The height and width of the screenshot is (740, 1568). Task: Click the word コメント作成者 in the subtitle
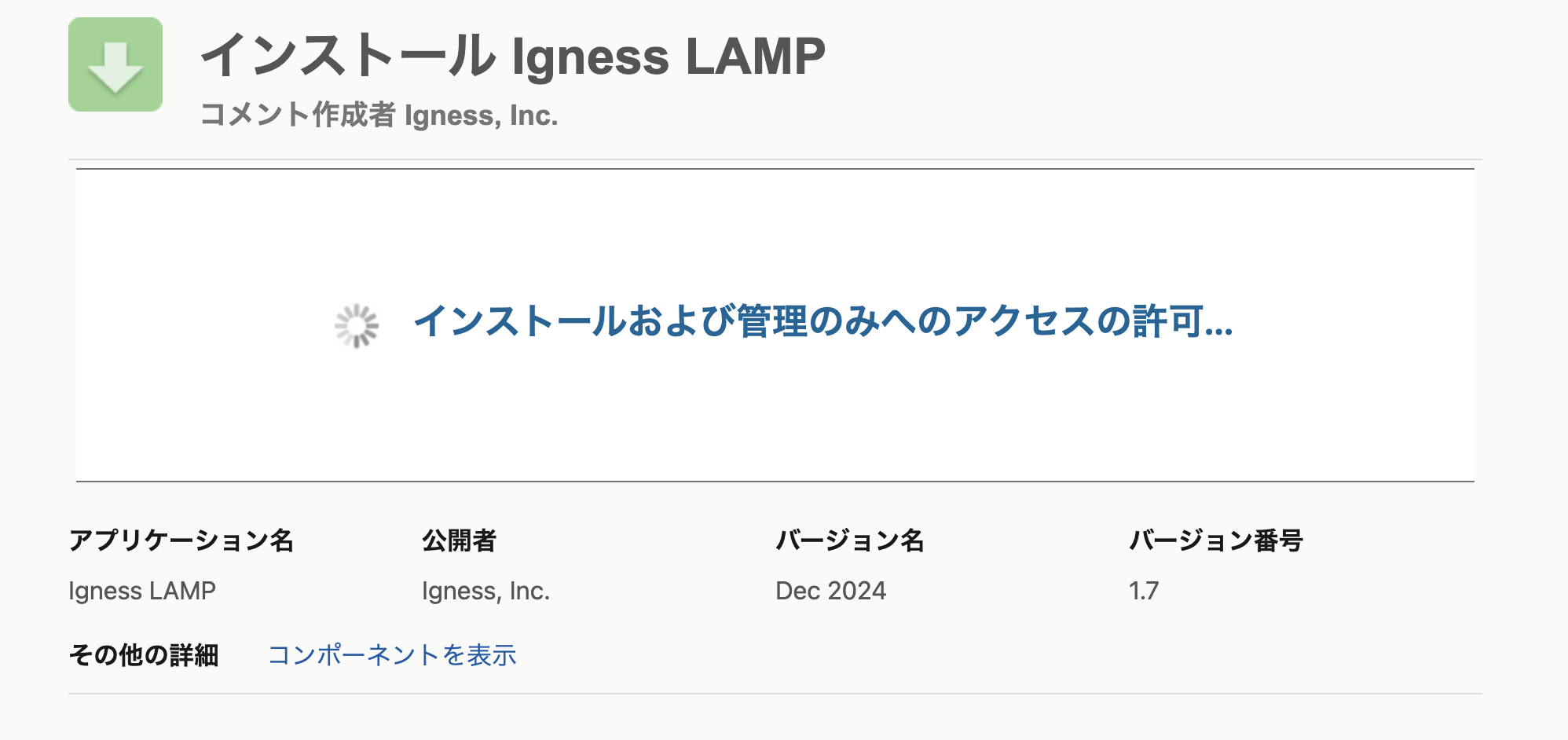tap(298, 115)
